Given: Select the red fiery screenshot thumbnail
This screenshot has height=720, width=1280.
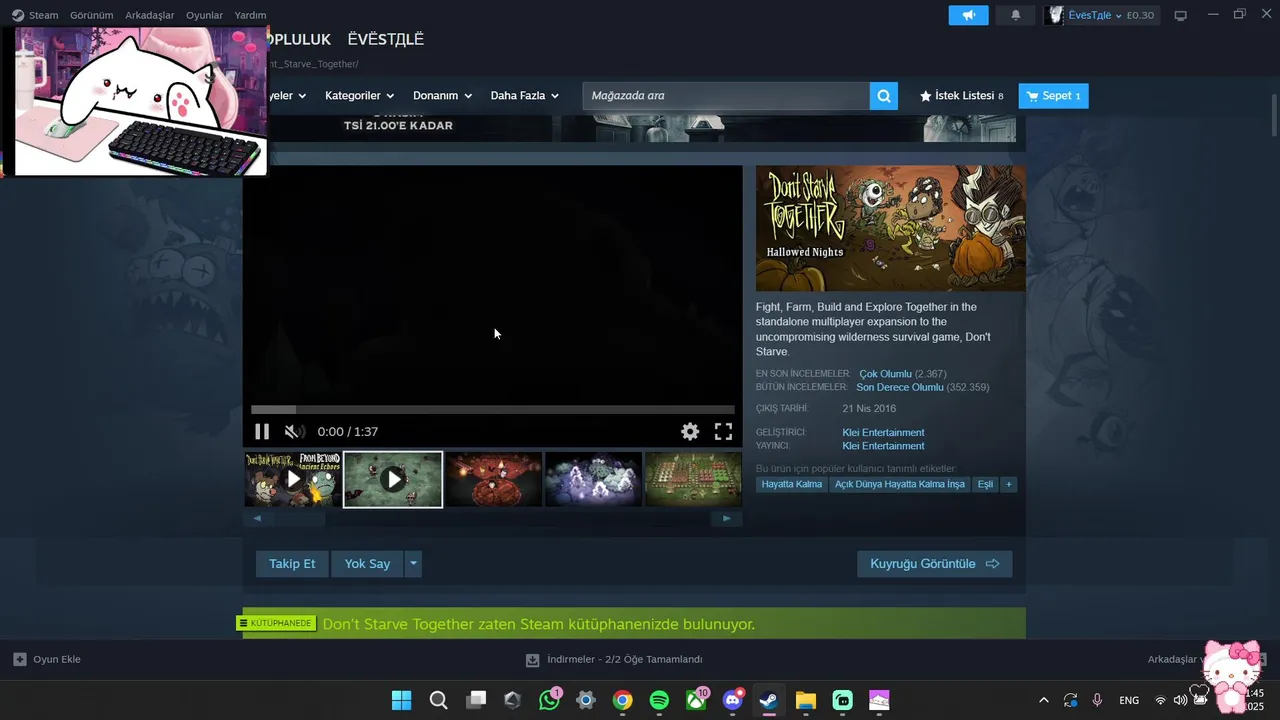Looking at the screenshot, I should click(x=493, y=479).
